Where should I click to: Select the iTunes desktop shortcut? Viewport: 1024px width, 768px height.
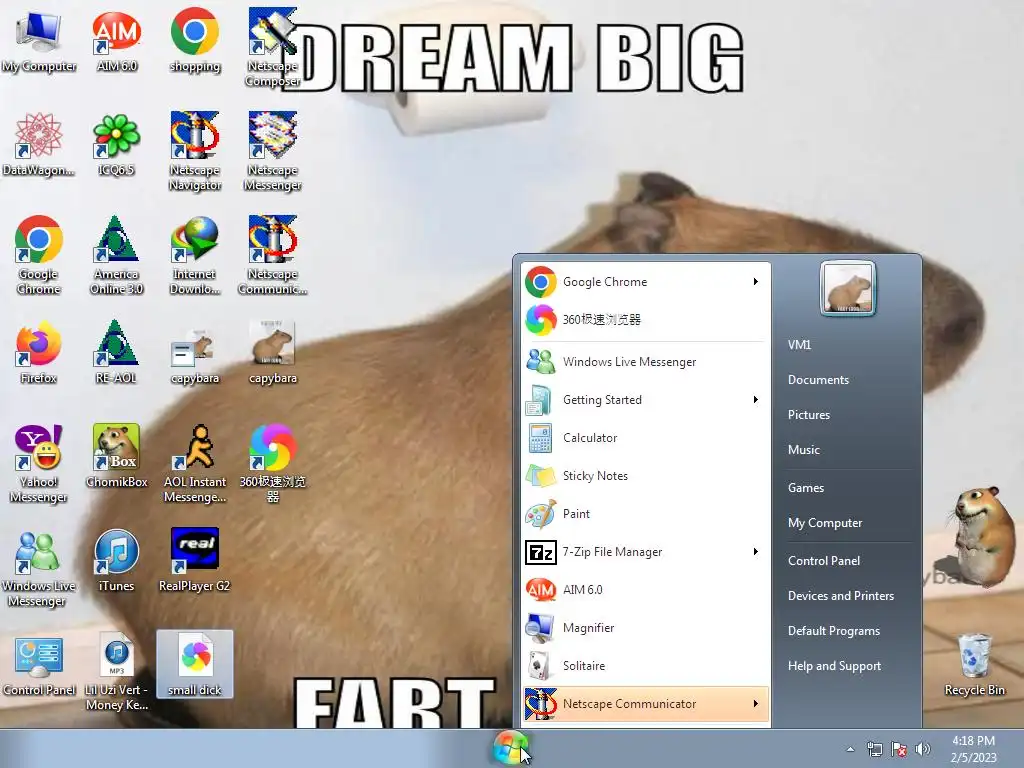116,560
